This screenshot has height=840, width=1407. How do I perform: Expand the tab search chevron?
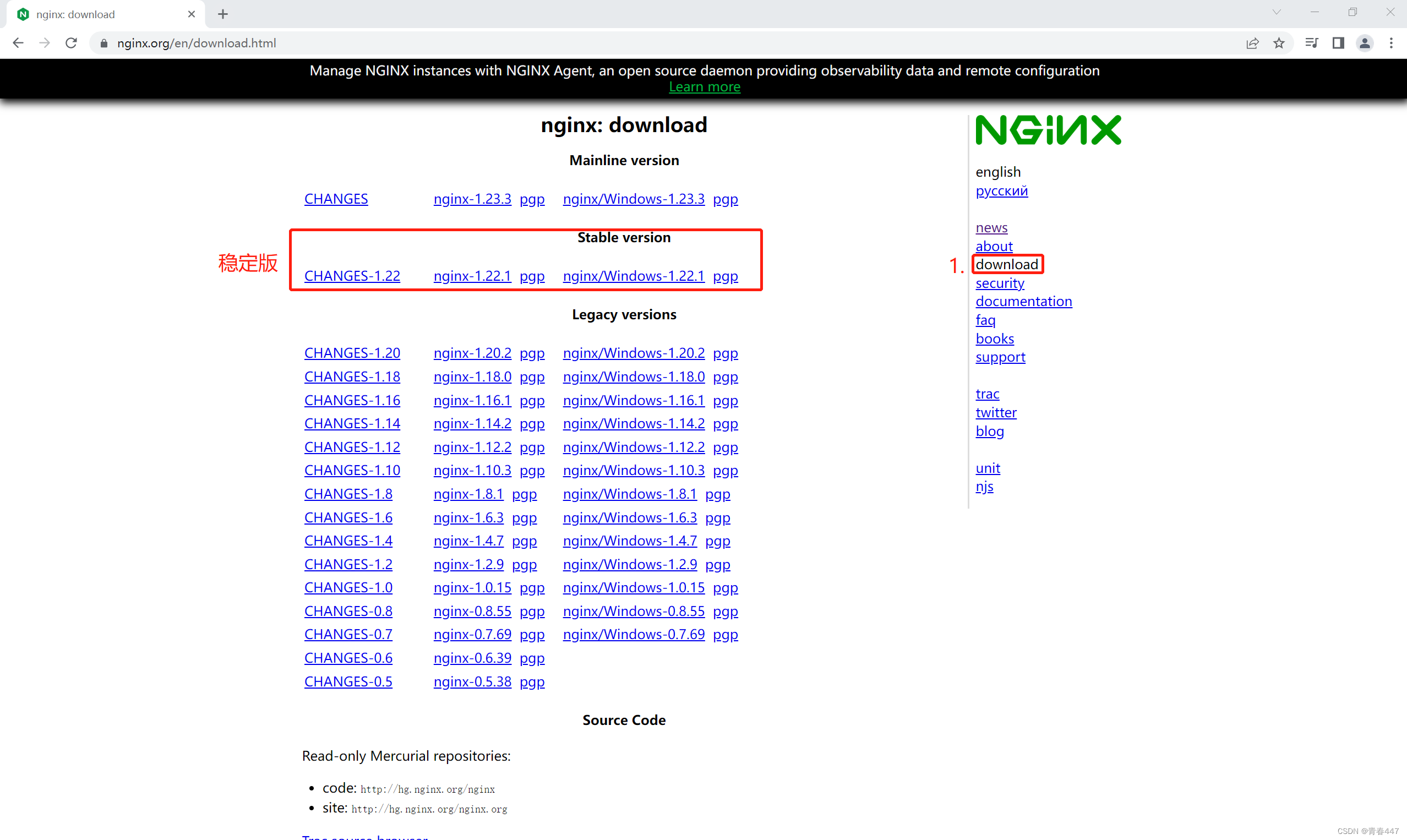(1276, 12)
